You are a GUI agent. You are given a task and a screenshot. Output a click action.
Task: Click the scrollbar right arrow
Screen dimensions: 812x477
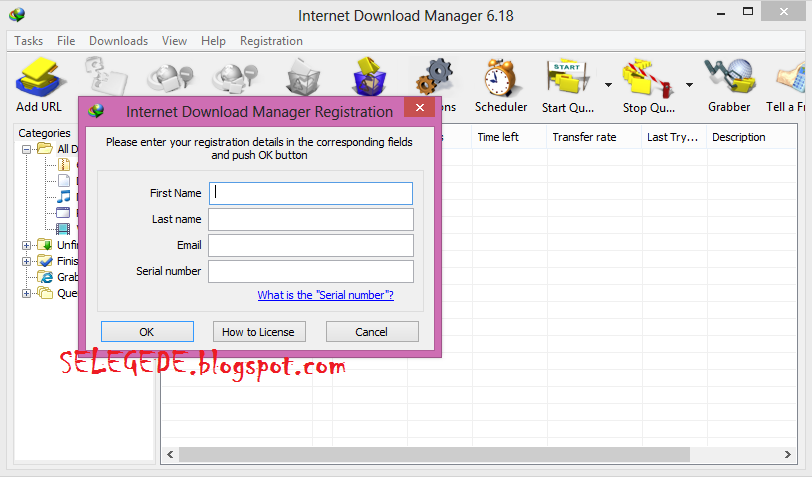coord(787,454)
